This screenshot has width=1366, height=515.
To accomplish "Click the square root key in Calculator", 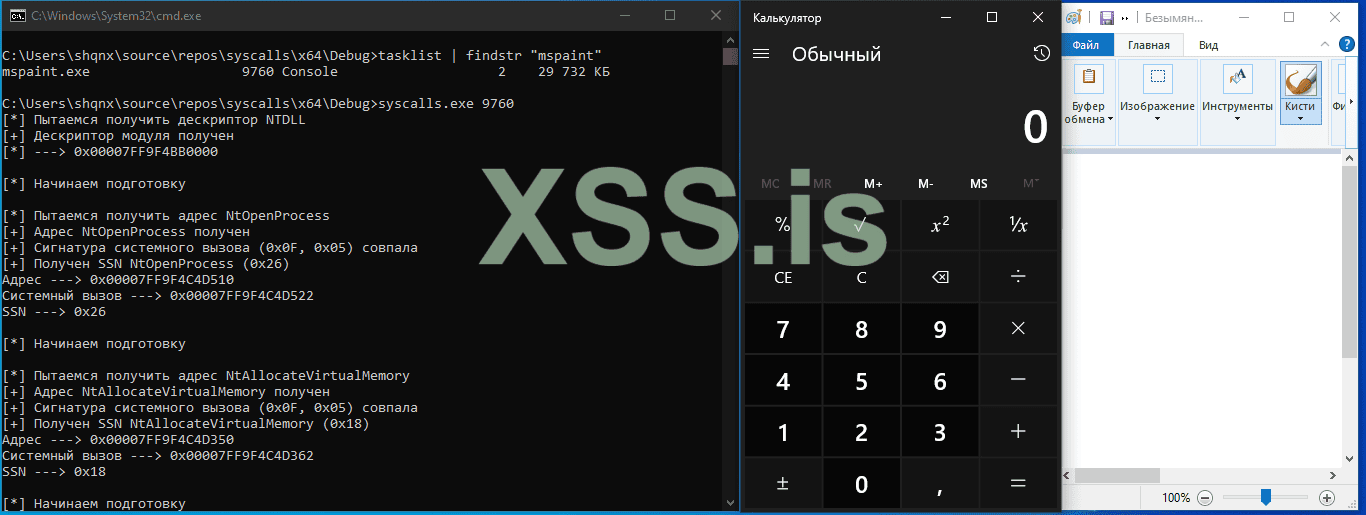I will point(861,225).
